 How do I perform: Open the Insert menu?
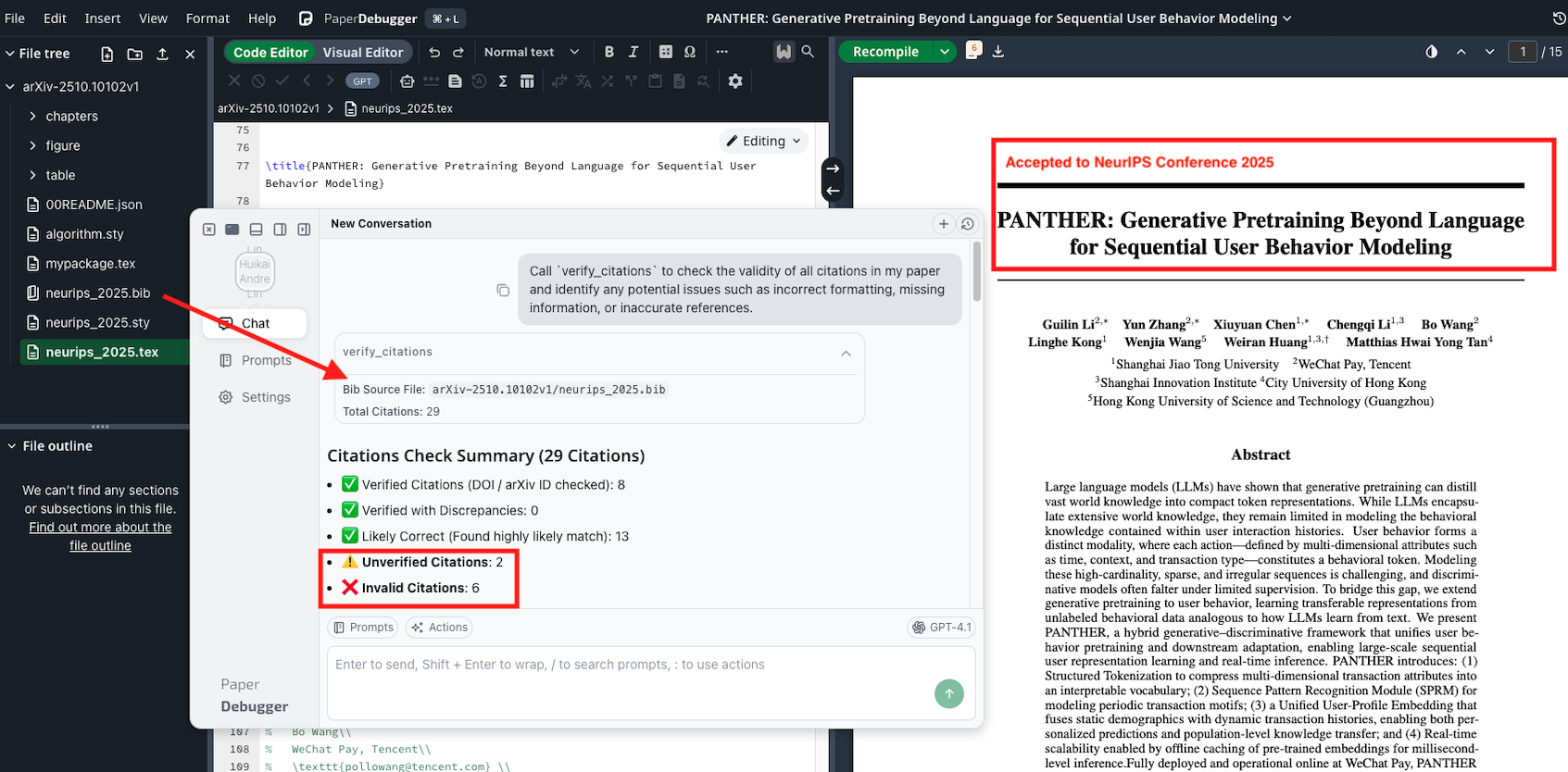point(102,19)
